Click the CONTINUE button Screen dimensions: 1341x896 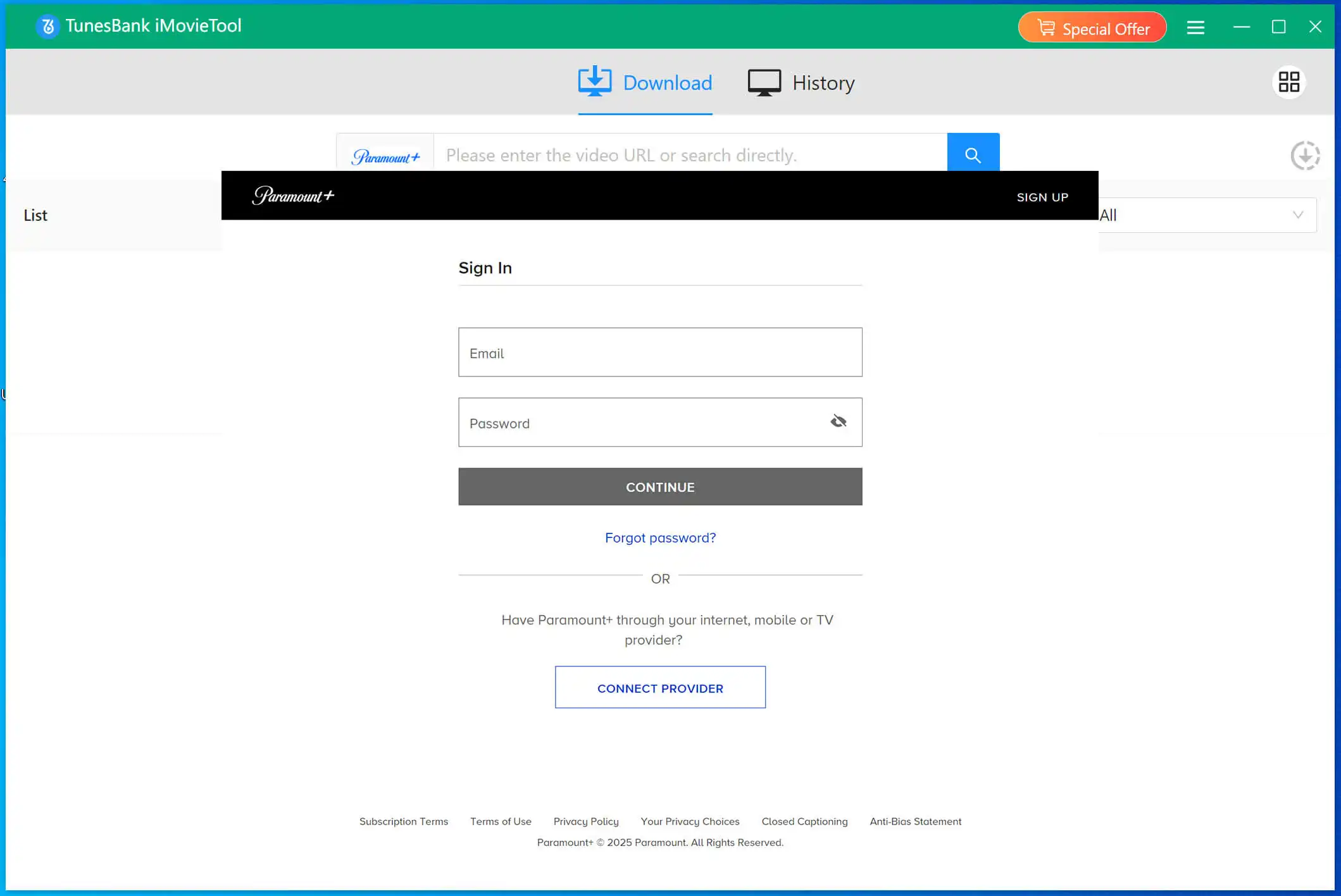[x=660, y=487]
